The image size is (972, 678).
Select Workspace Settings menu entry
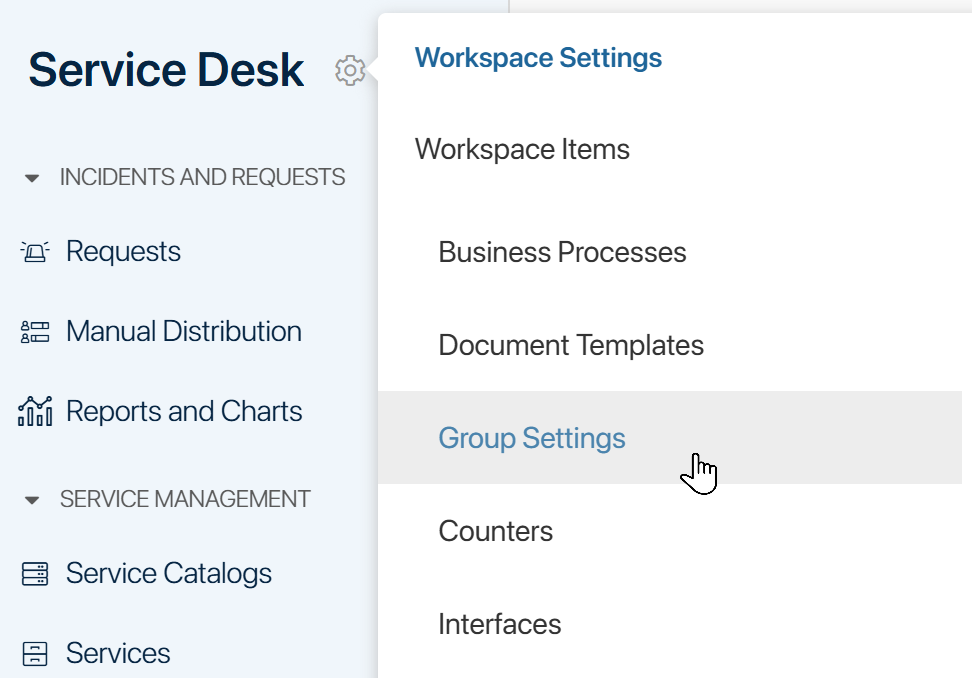click(x=538, y=58)
